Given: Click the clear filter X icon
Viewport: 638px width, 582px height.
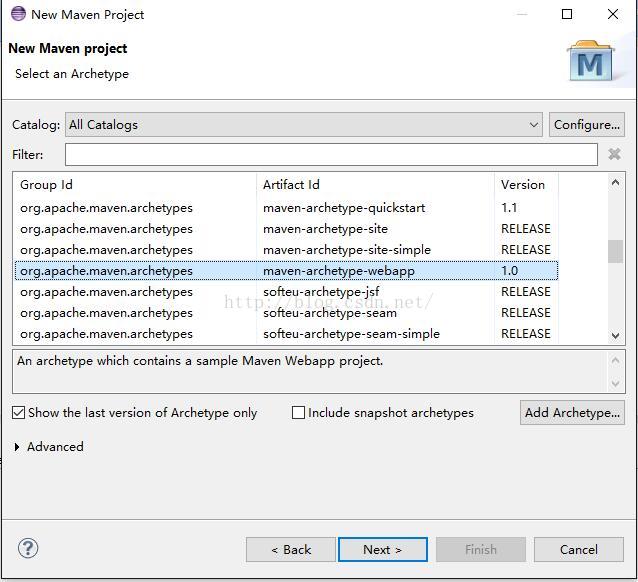Looking at the screenshot, I should point(614,154).
